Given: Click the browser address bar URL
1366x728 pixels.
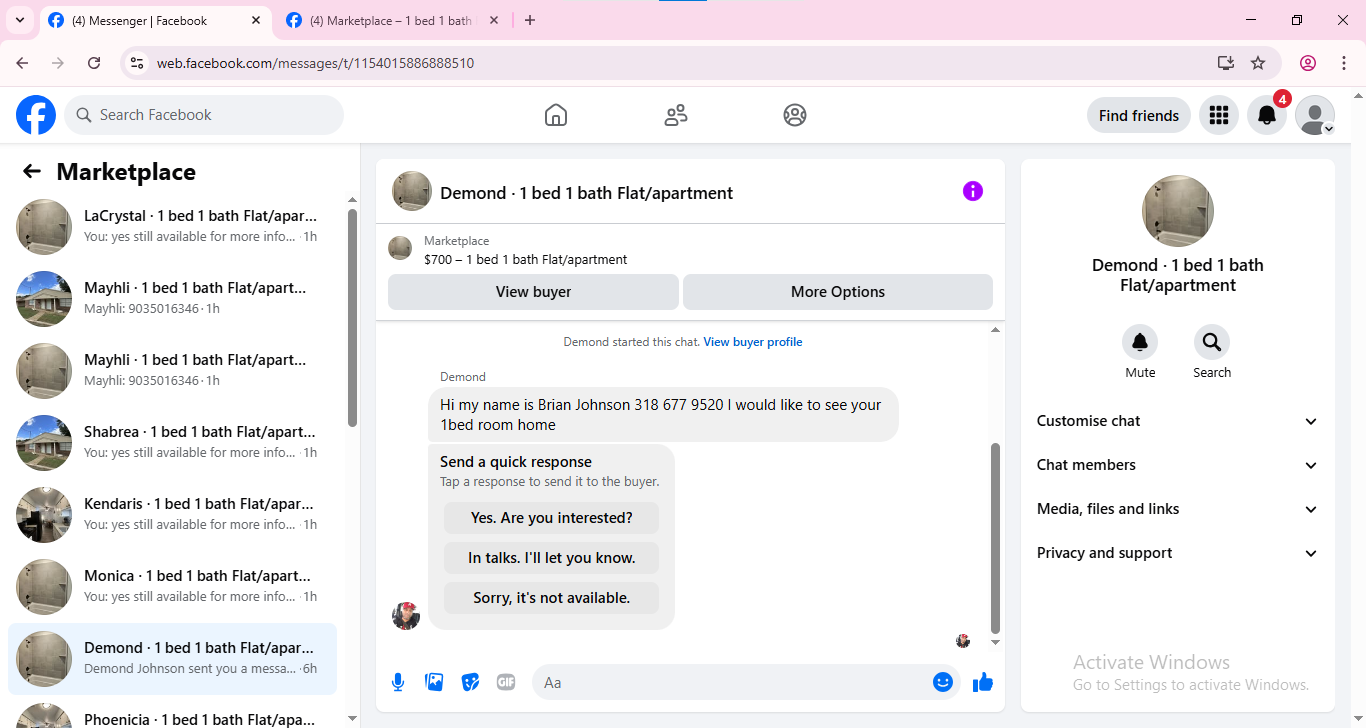Looking at the screenshot, I should tap(315, 63).
